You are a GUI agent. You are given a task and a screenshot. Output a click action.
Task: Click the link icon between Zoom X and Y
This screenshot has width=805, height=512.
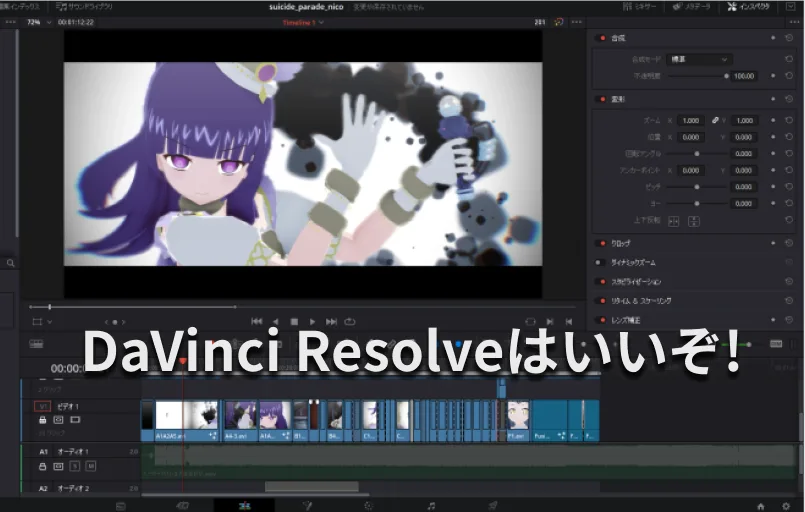[x=716, y=120]
